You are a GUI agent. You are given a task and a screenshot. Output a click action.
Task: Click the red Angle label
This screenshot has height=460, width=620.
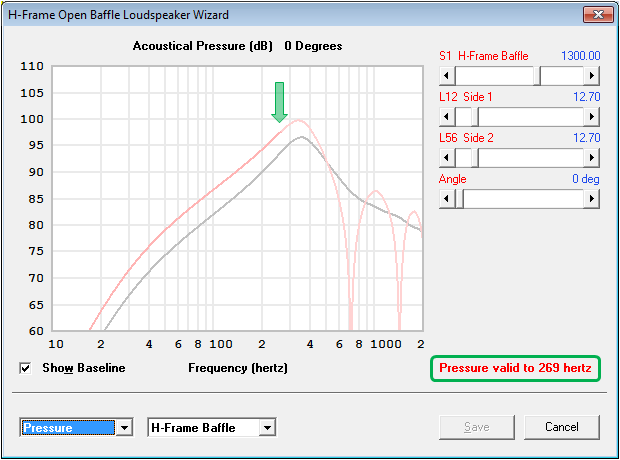click(x=452, y=179)
